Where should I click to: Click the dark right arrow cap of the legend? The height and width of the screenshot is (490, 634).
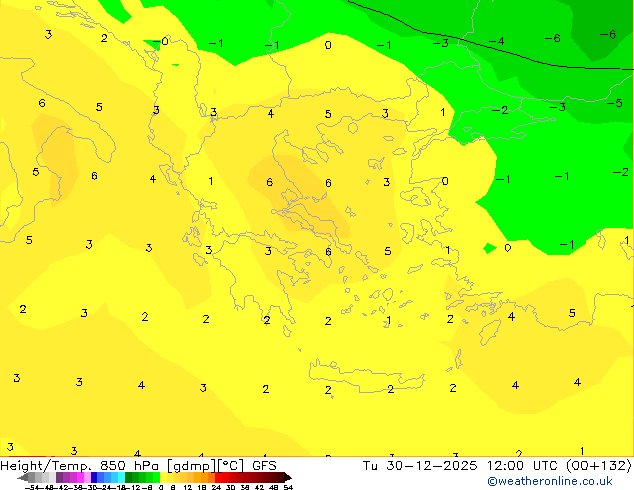[x=288, y=477]
